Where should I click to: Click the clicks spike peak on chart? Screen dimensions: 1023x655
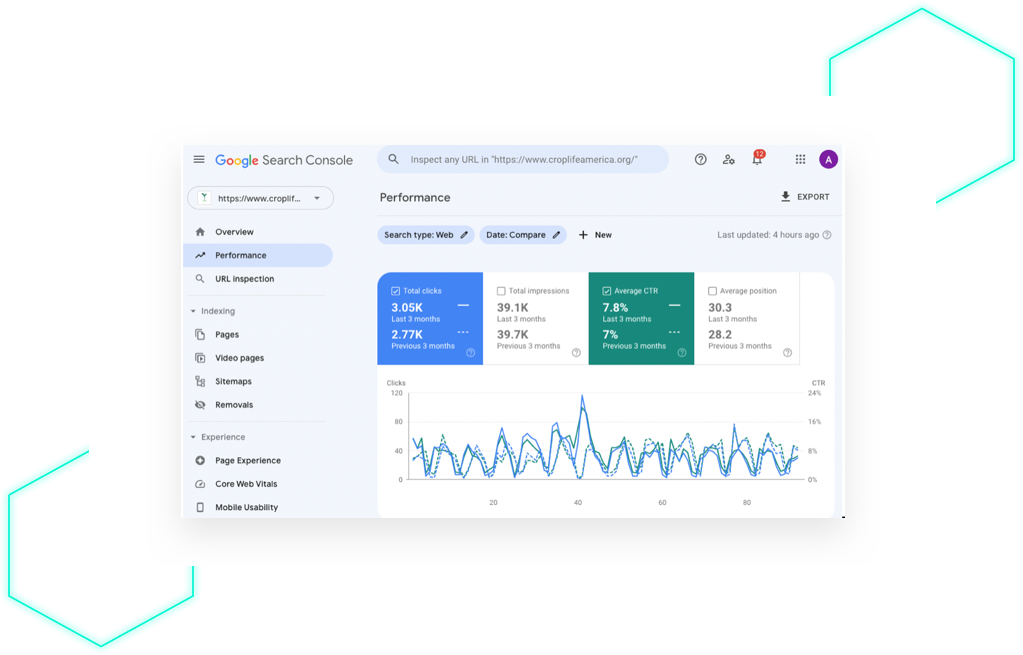(x=582, y=396)
